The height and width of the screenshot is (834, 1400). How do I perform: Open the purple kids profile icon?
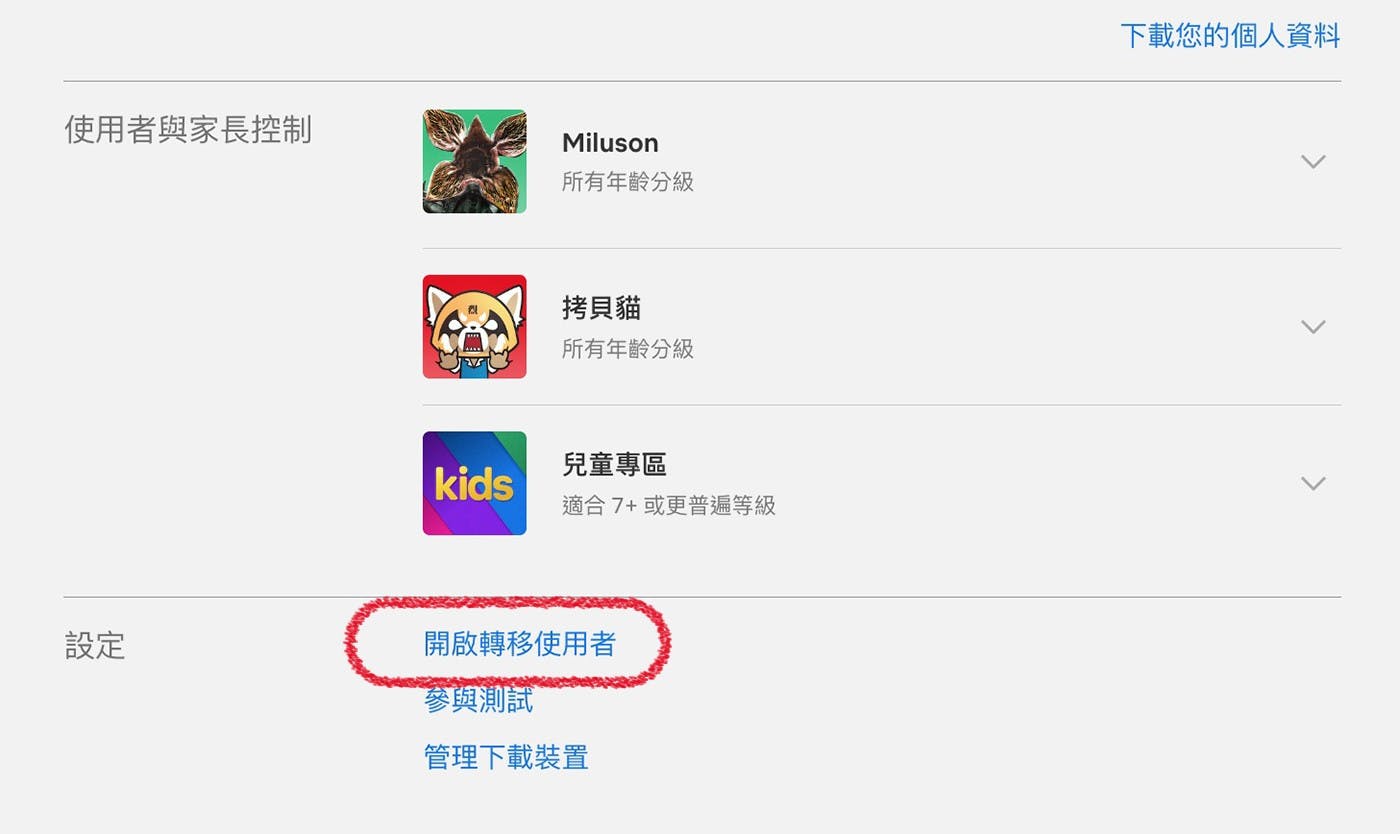474,483
